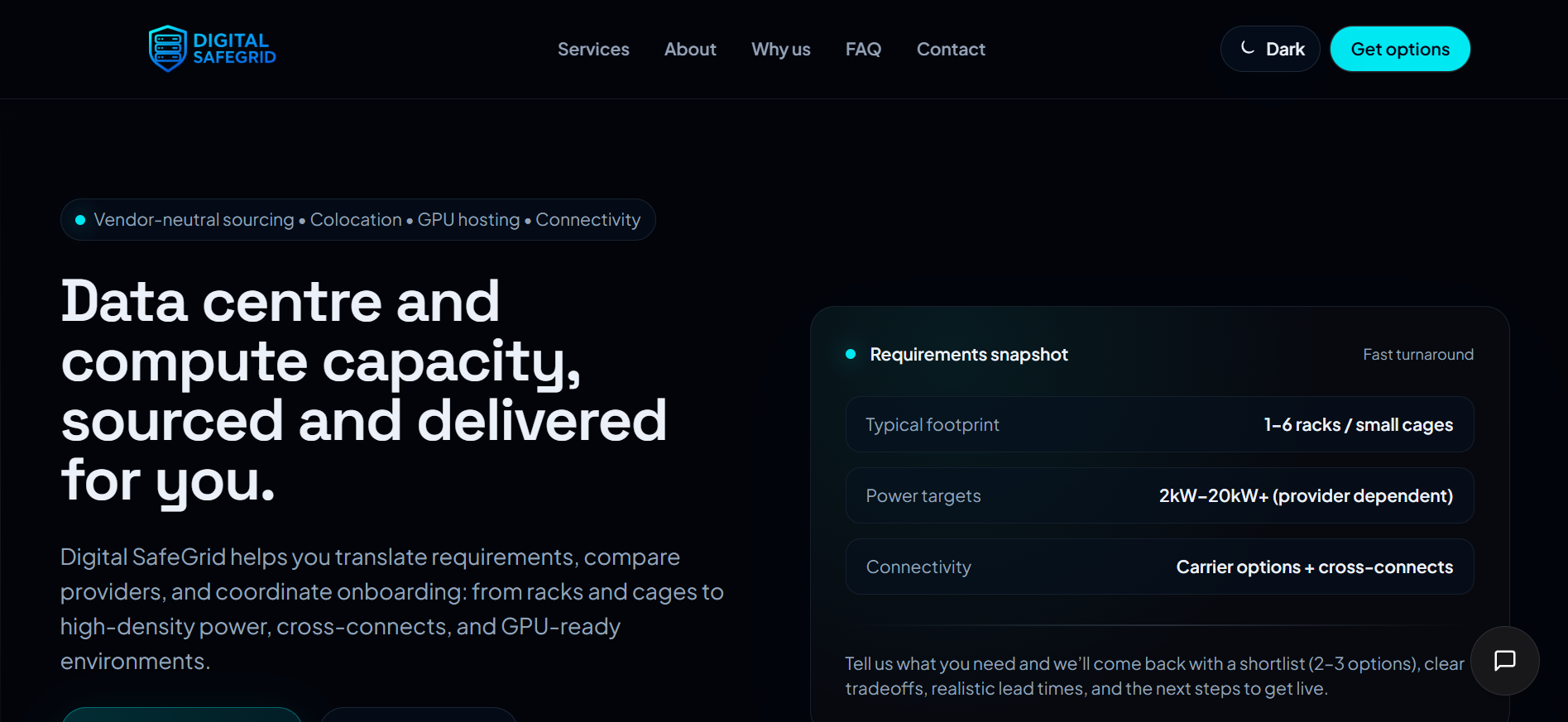Go to the About section

click(690, 50)
